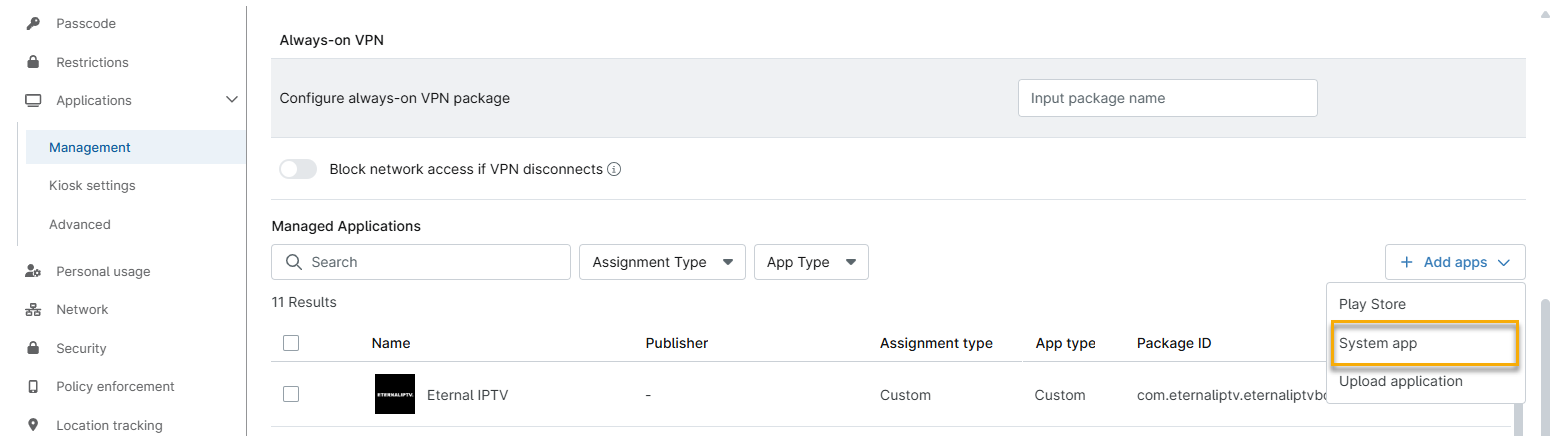
Task: Choose System app from Add apps menu
Action: click(x=1378, y=343)
